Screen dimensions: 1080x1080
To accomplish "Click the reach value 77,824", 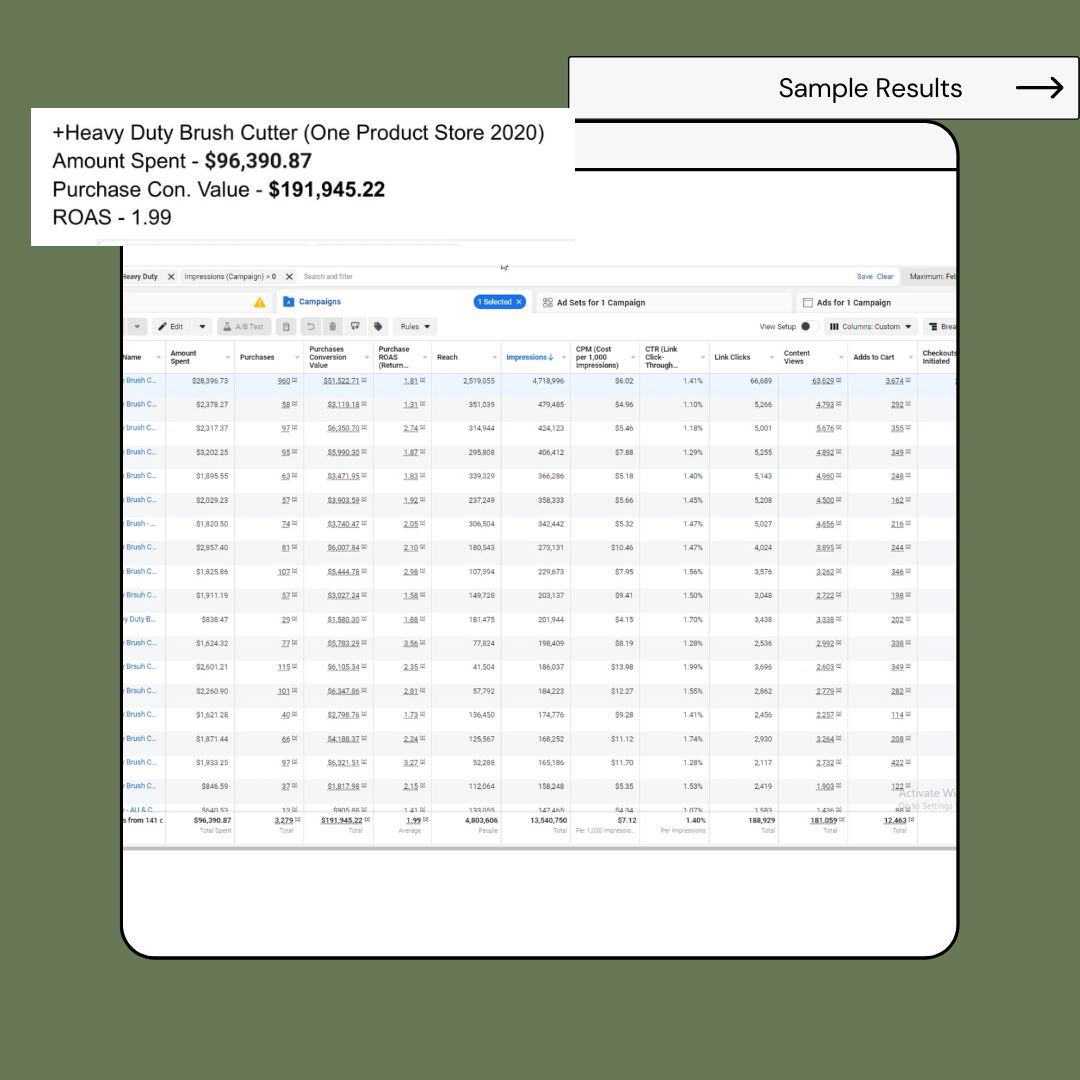I will (483, 643).
